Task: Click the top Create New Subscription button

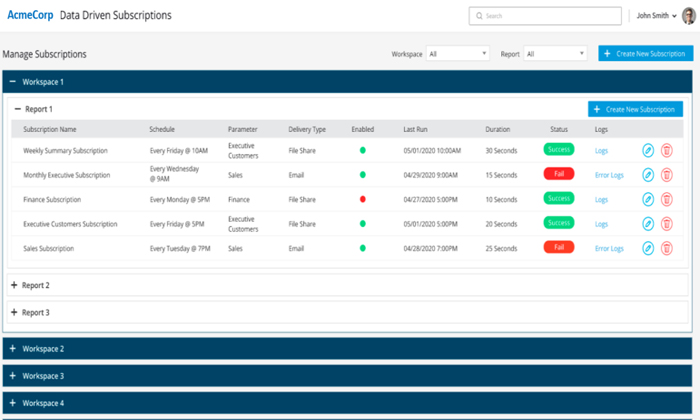Action: coord(646,54)
